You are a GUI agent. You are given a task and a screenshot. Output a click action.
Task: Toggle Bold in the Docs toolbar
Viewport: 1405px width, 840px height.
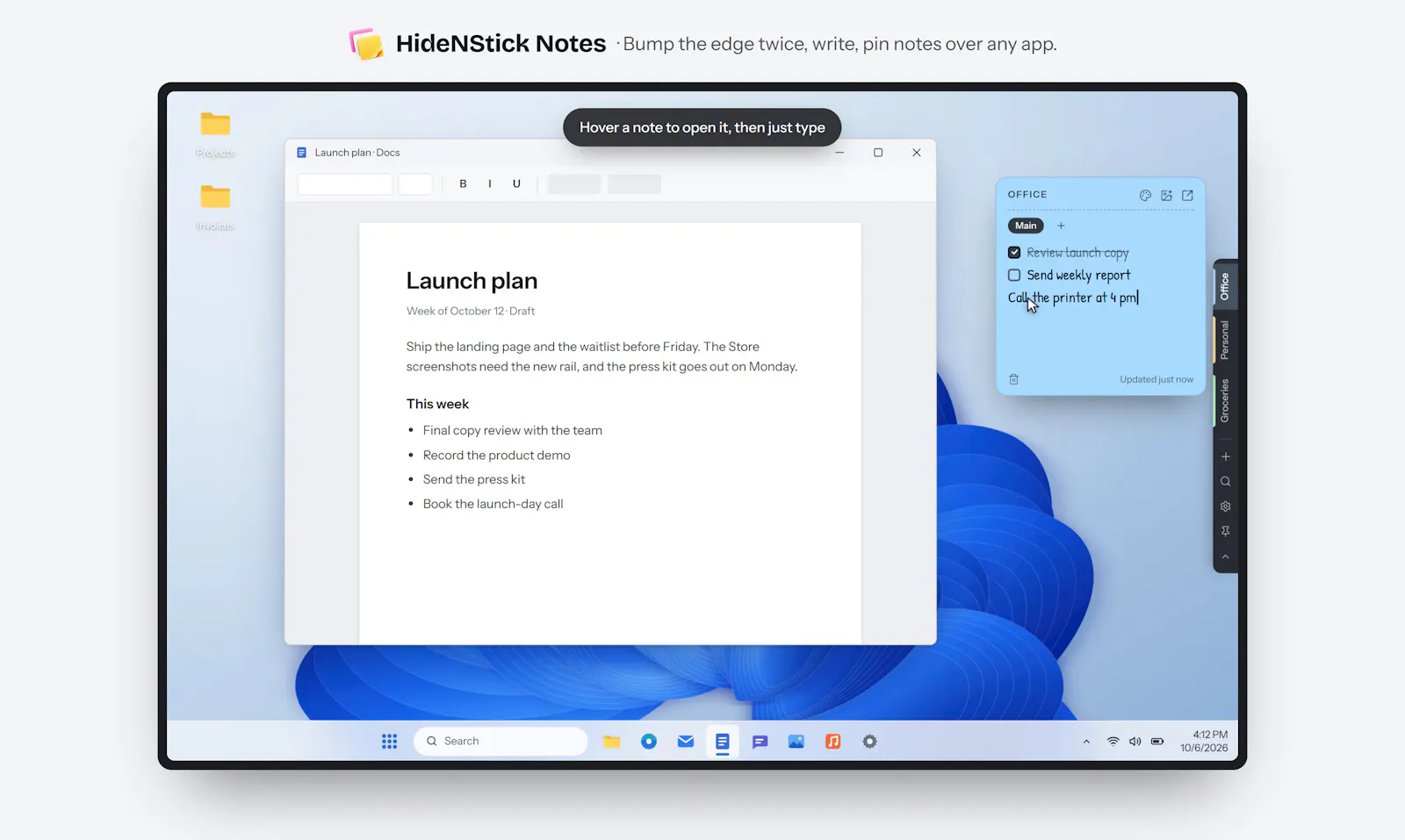point(463,183)
